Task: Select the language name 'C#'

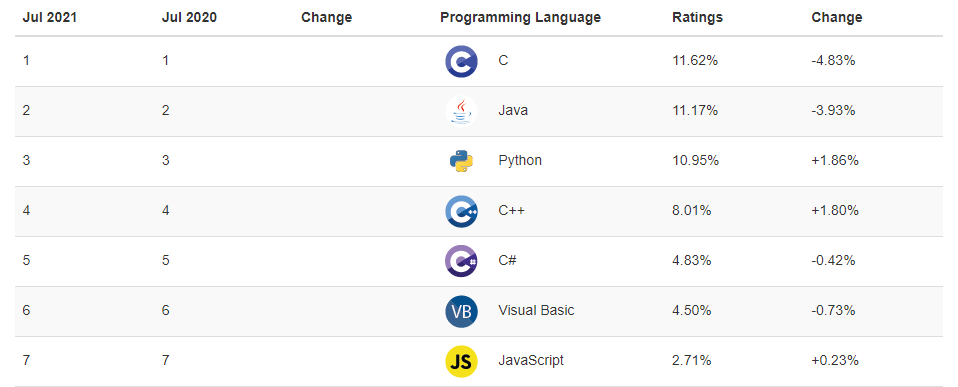Action: [508, 260]
